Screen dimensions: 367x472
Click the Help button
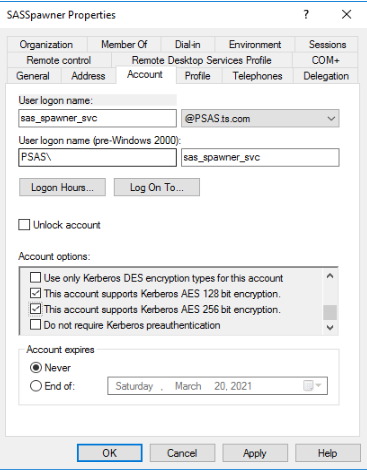[327, 453]
